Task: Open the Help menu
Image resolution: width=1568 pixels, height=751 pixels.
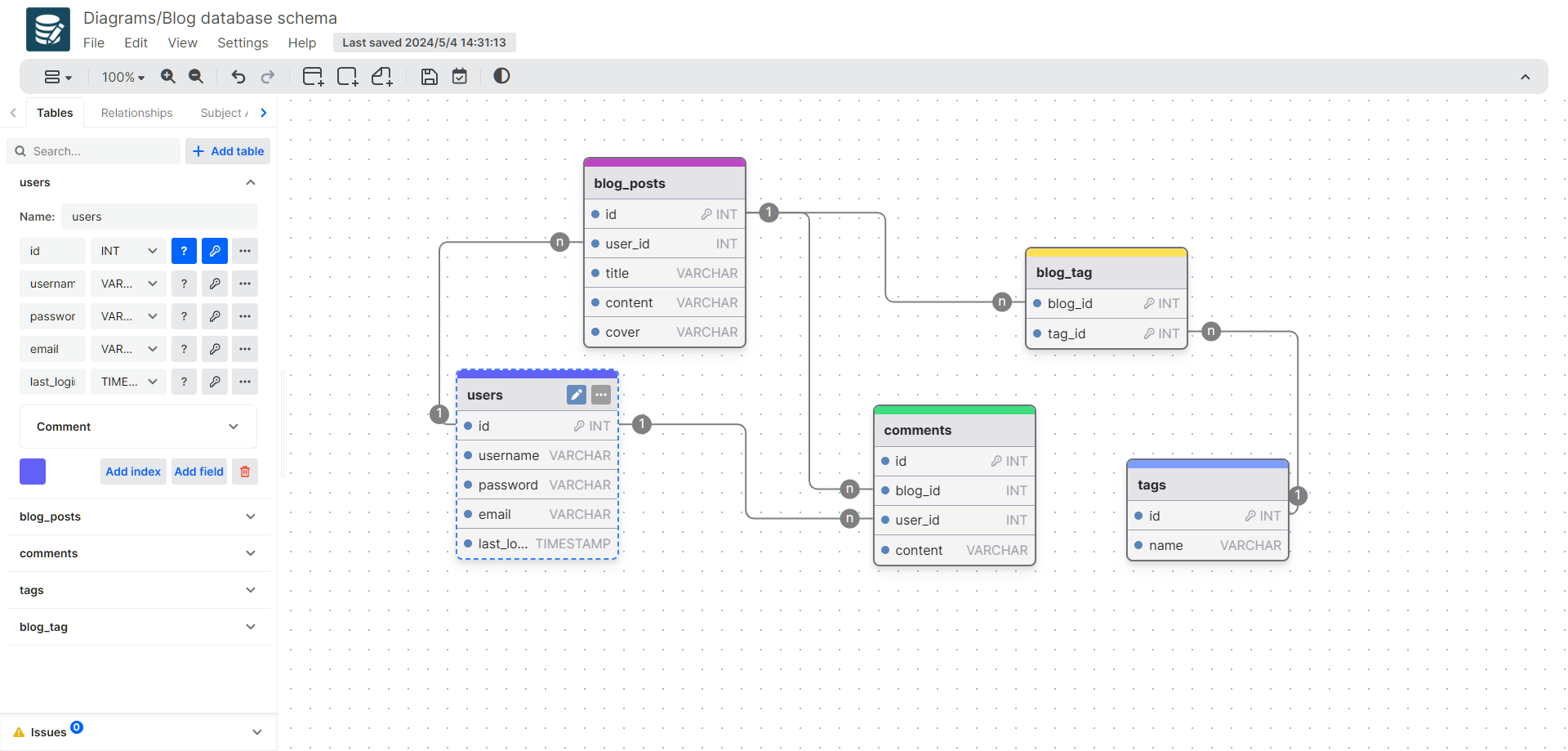Action: click(x=302, y=42)
